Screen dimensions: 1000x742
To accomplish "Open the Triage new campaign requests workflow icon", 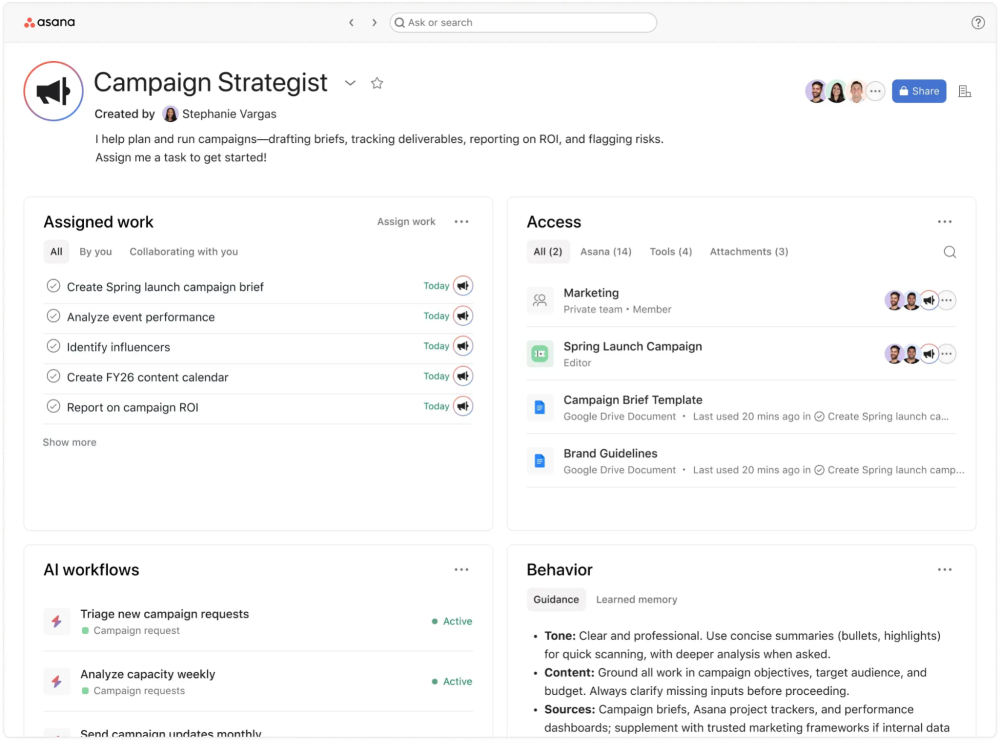I will tap(57, 621).
